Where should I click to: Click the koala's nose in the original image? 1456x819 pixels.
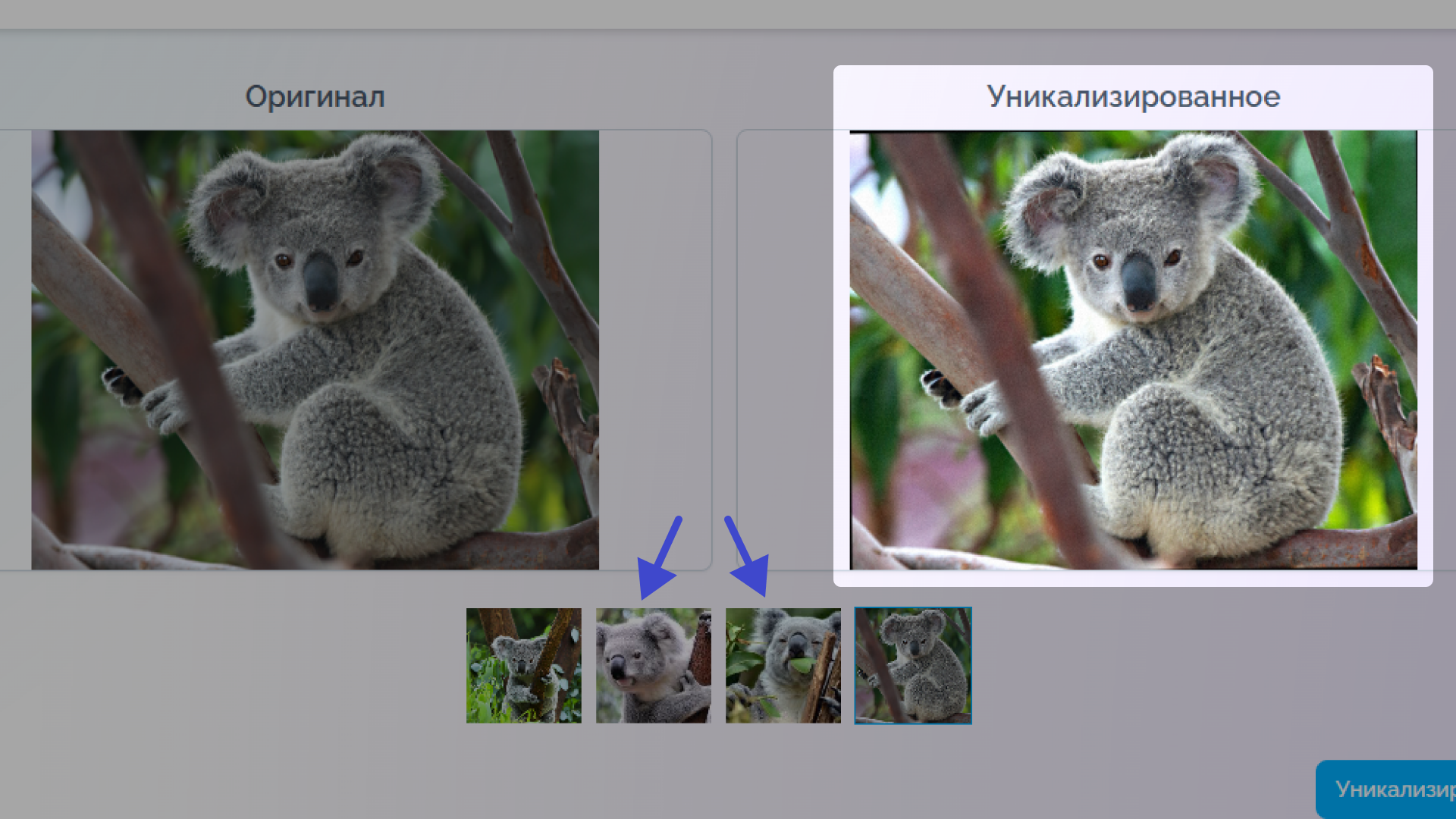pos(321,281)
